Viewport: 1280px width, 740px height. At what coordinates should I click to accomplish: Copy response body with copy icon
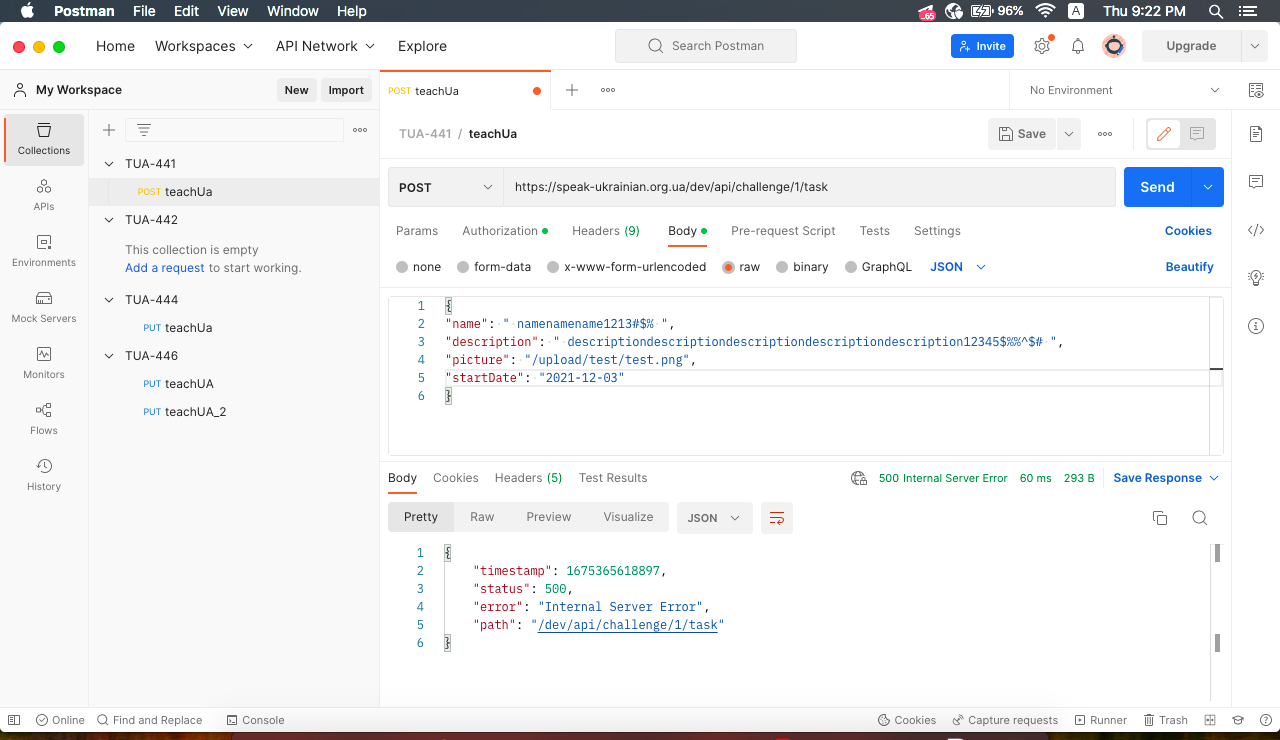(x=1160, y=517)
